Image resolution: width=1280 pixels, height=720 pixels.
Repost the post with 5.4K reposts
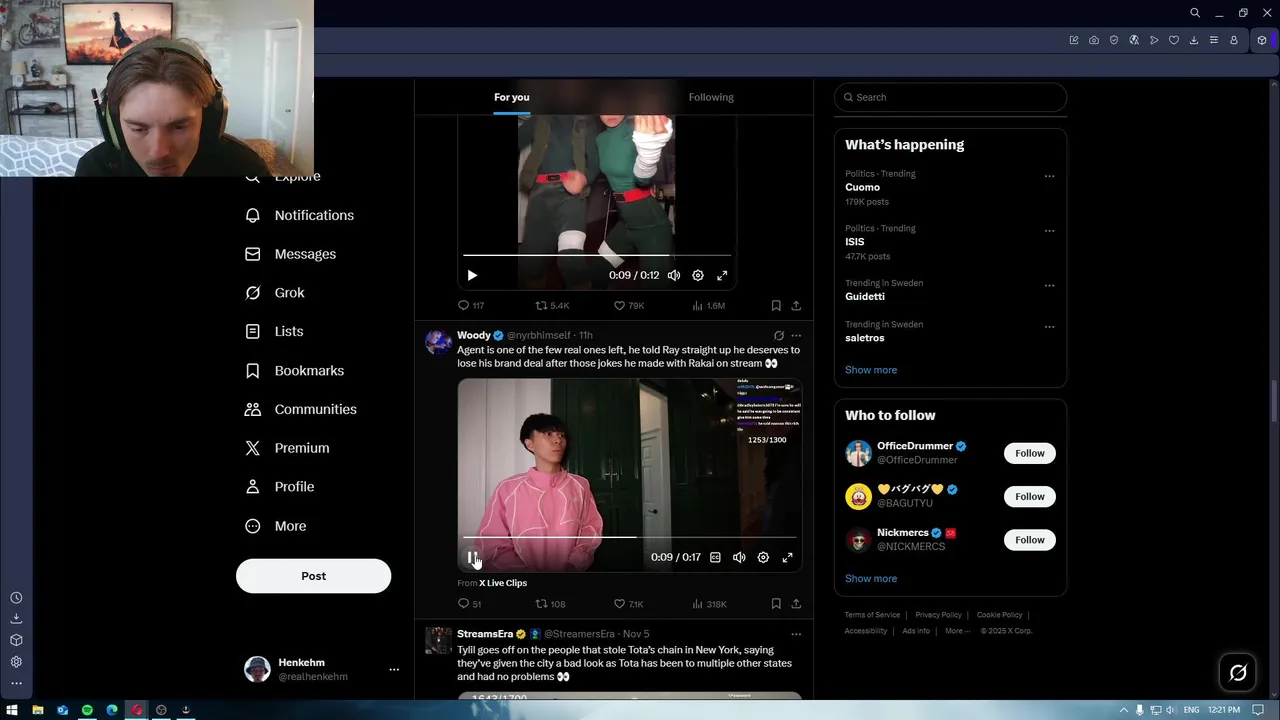(552, 305)
